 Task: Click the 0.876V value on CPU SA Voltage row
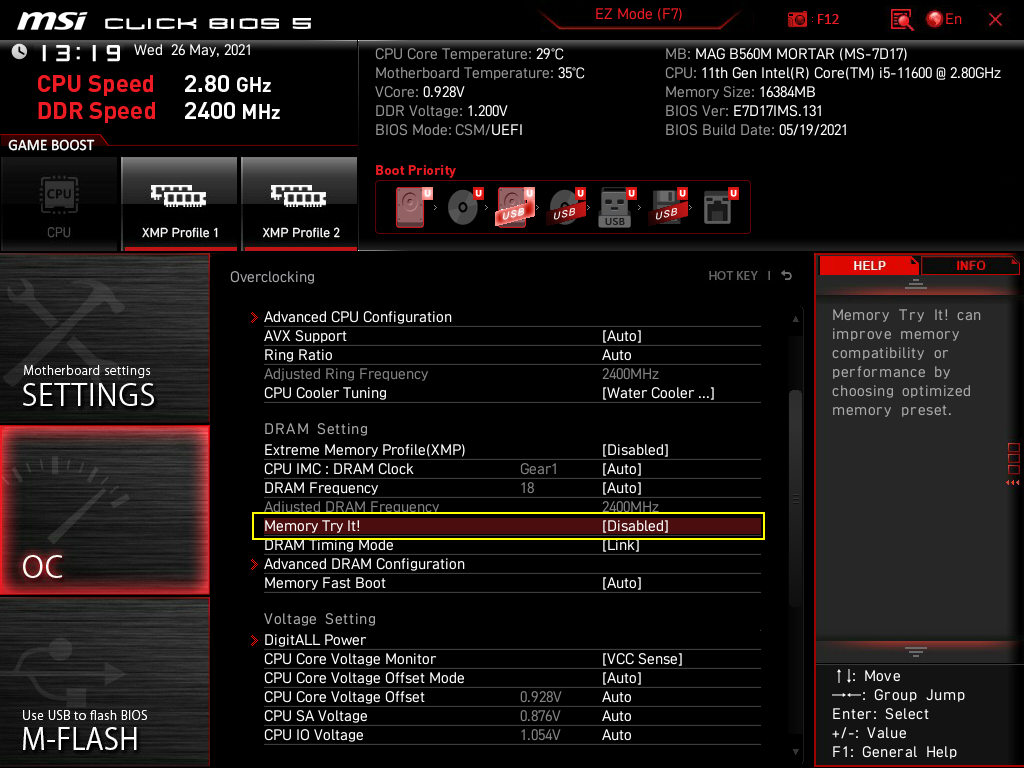pos(540,716)
